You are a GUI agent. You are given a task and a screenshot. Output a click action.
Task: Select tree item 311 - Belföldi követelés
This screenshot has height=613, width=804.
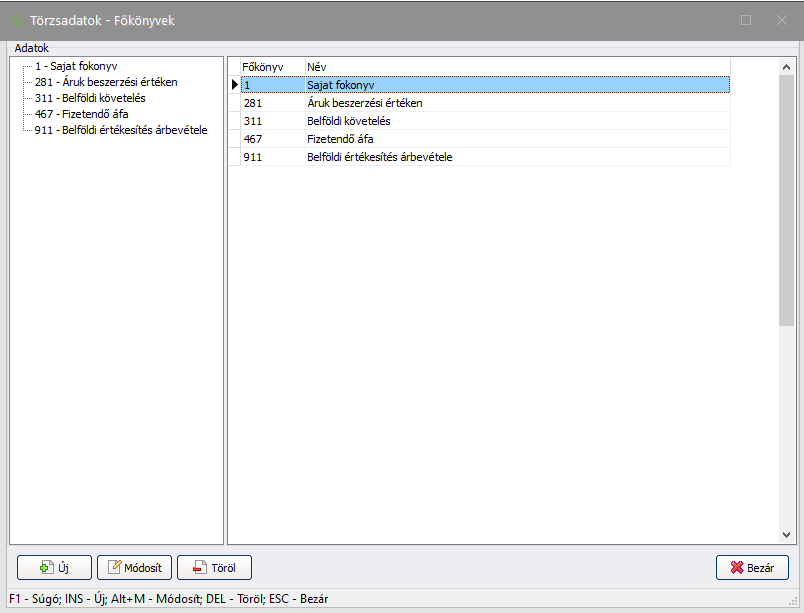point(89,98)
